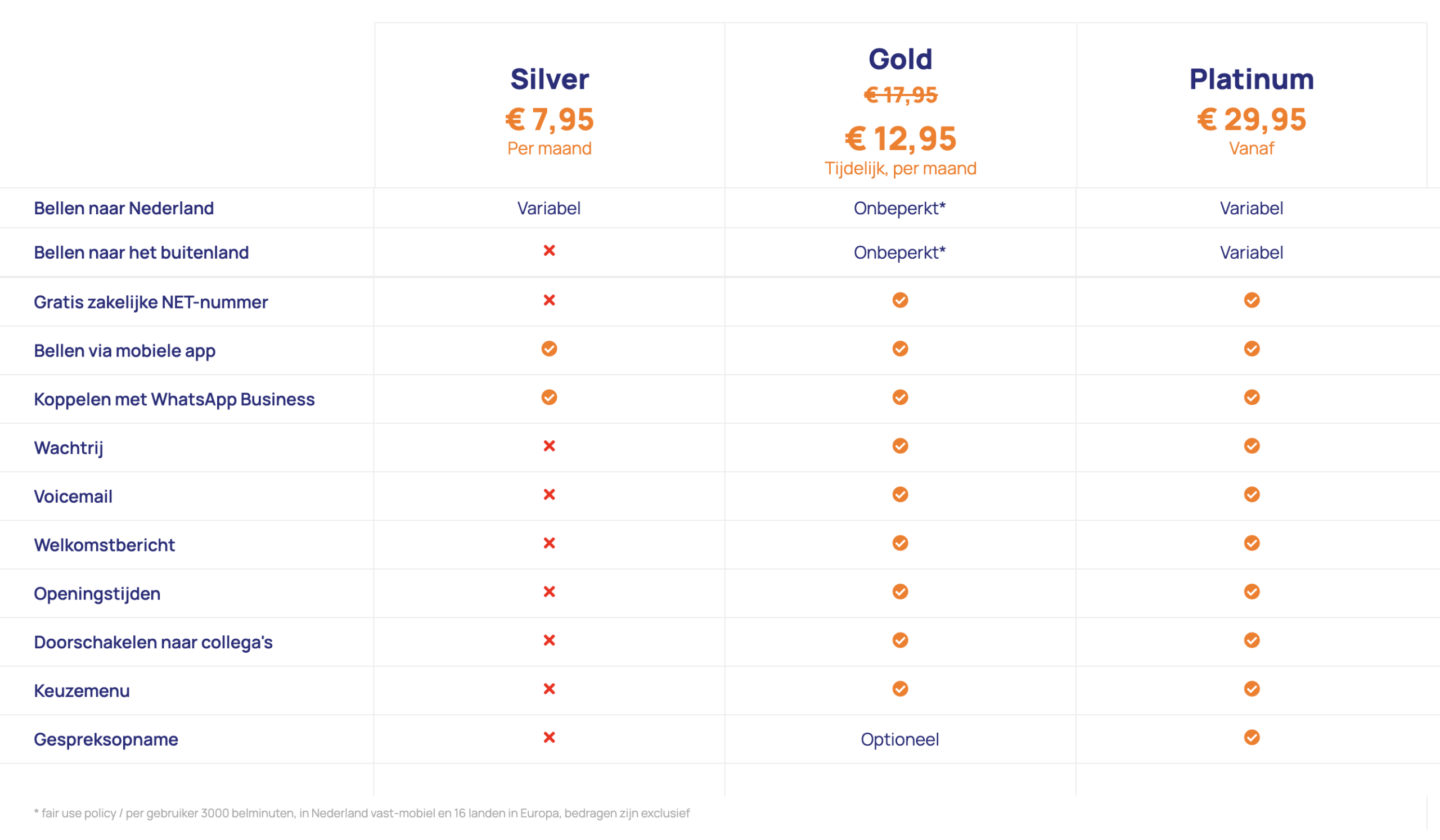Screen dimensions: 1440x840
Task: Click the Gold plan heading
Action: tap(900, 60)
